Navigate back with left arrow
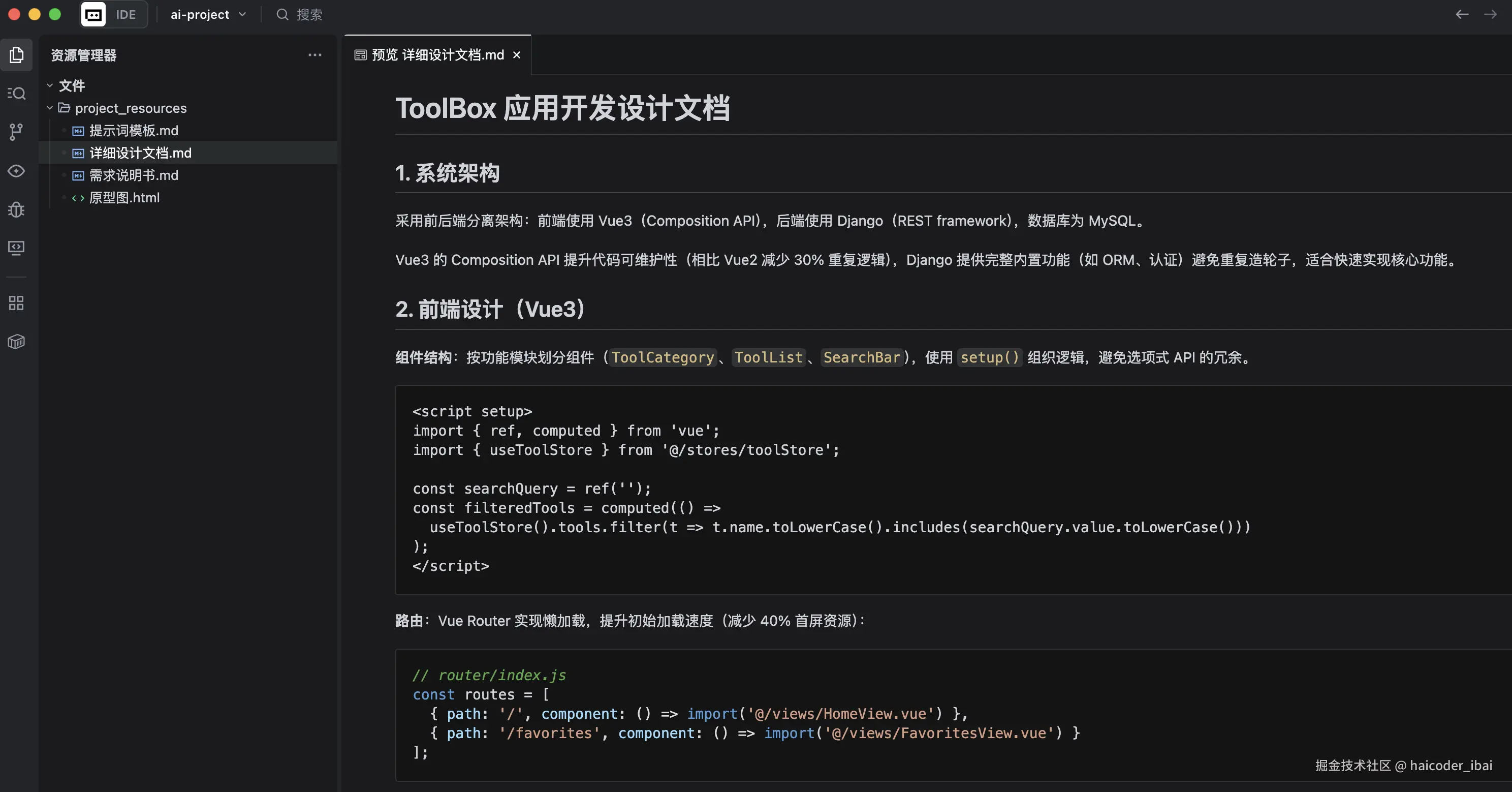 (x=1462, y=15)
